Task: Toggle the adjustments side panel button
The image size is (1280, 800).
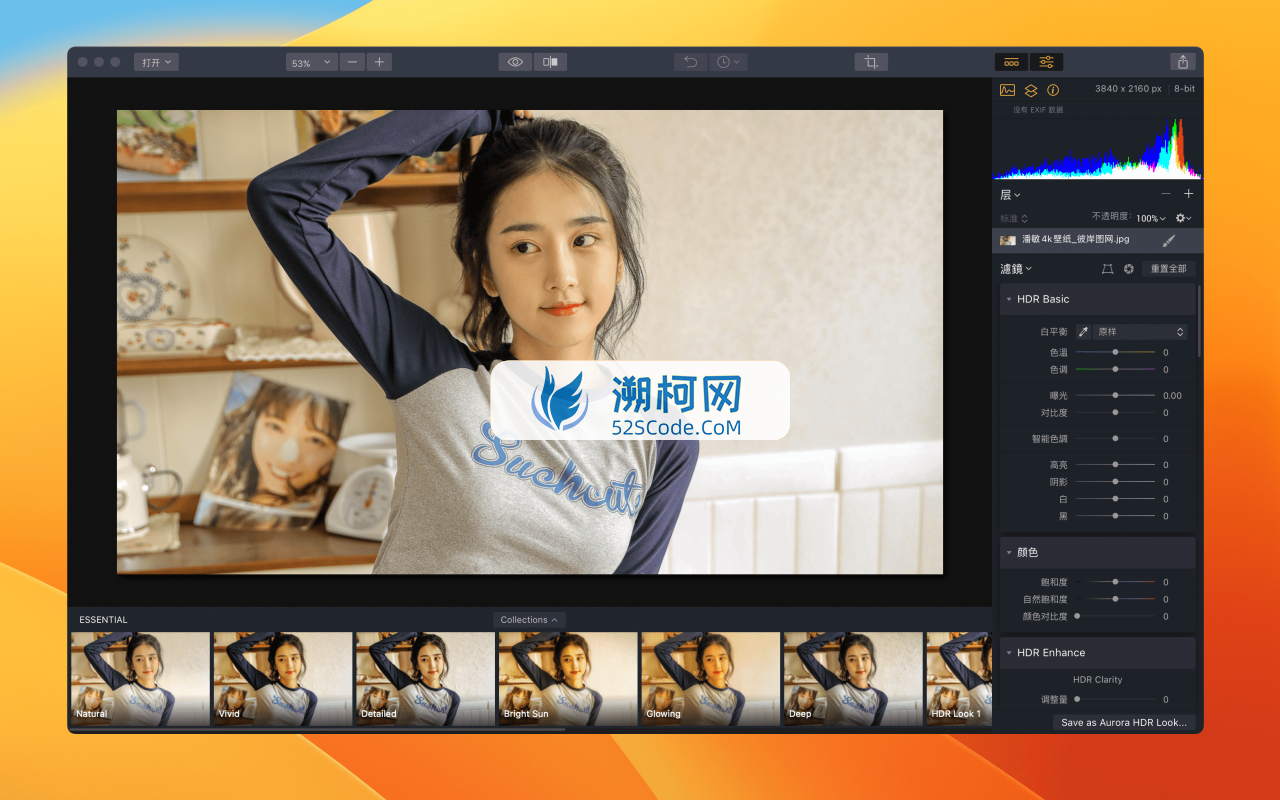Action: (x=1046, y=62)
